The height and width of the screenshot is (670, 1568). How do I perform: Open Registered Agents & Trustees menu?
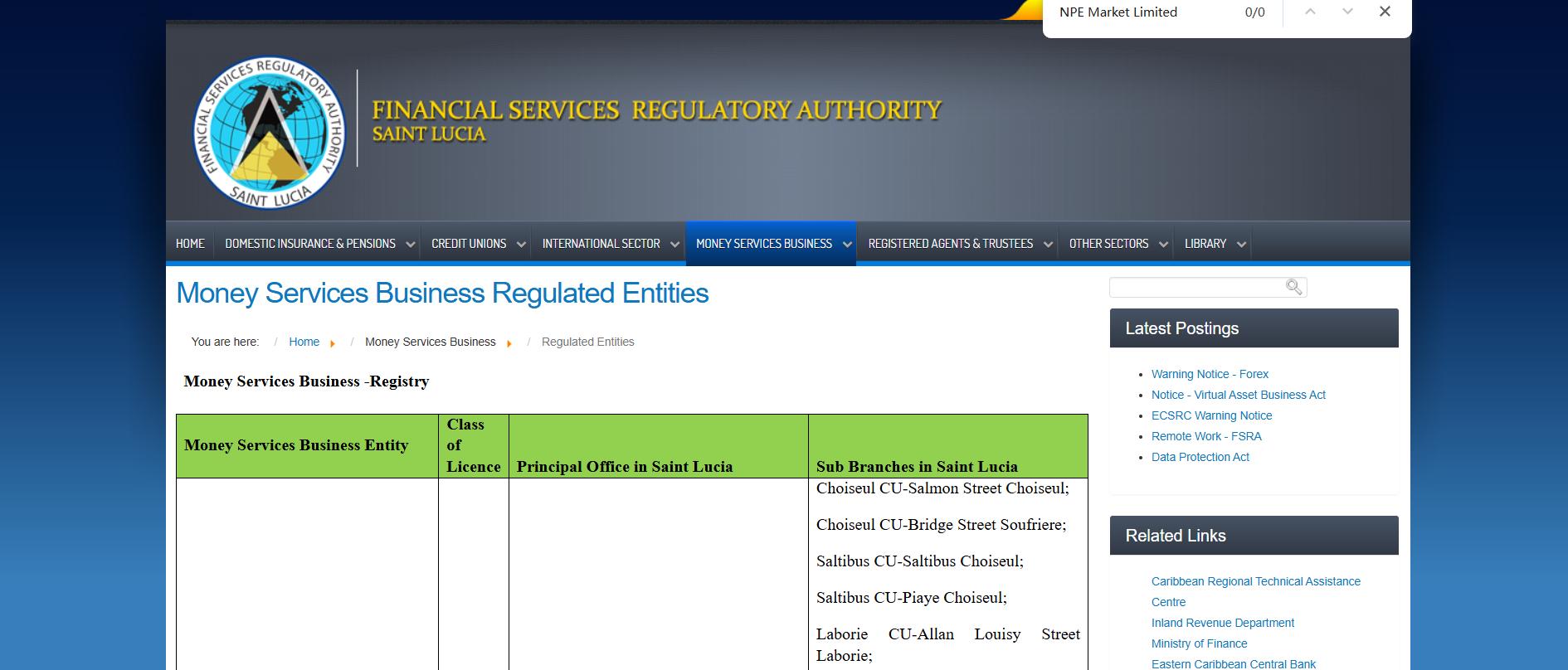[x=951, y=244]
